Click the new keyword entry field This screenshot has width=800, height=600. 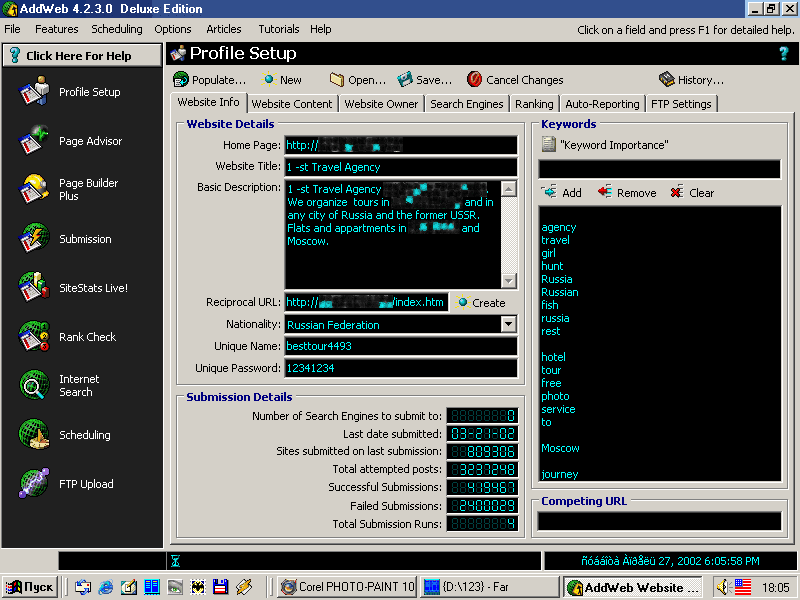659,169
